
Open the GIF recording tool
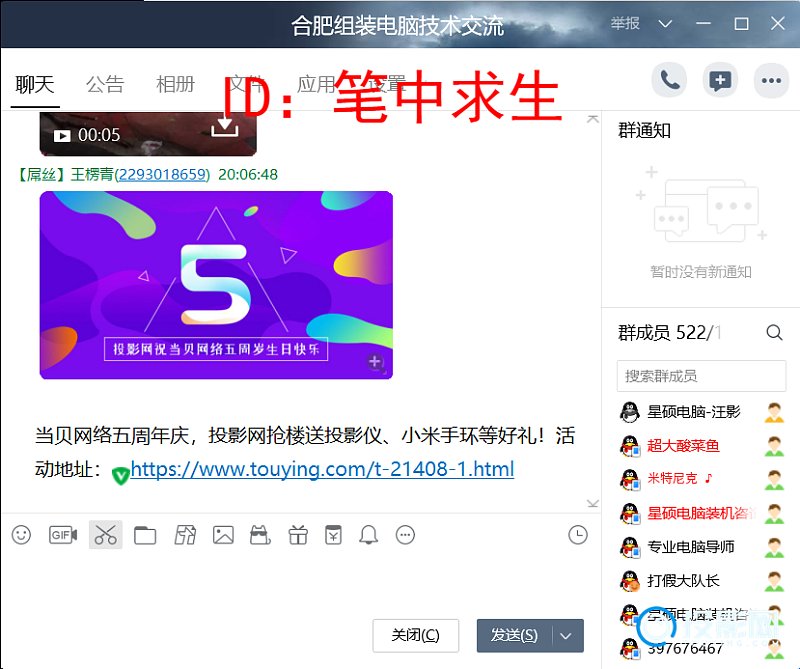pyautogui.click(x=63, y=535)
